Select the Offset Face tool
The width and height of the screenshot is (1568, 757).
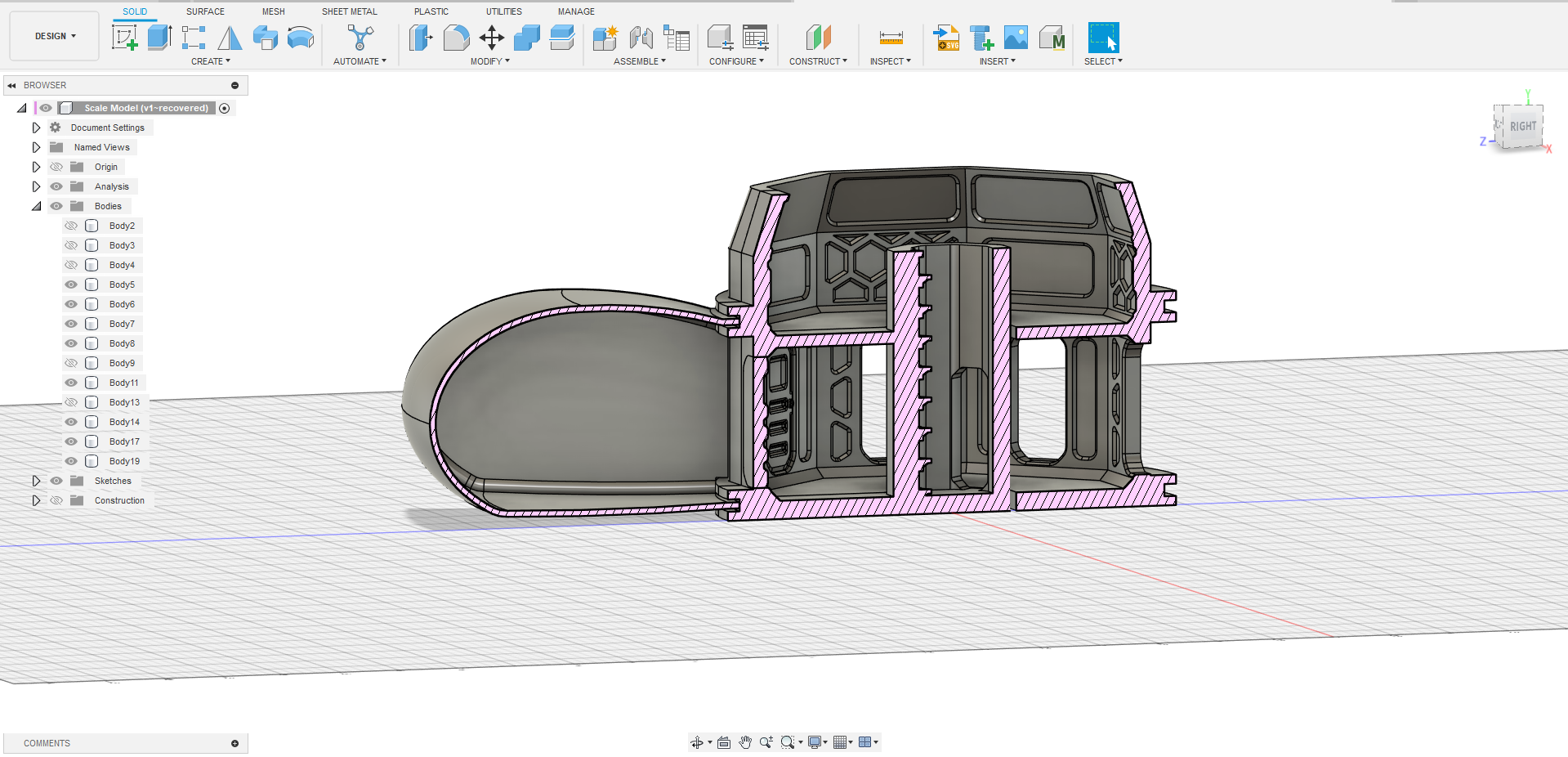click(x=562, y=38)
